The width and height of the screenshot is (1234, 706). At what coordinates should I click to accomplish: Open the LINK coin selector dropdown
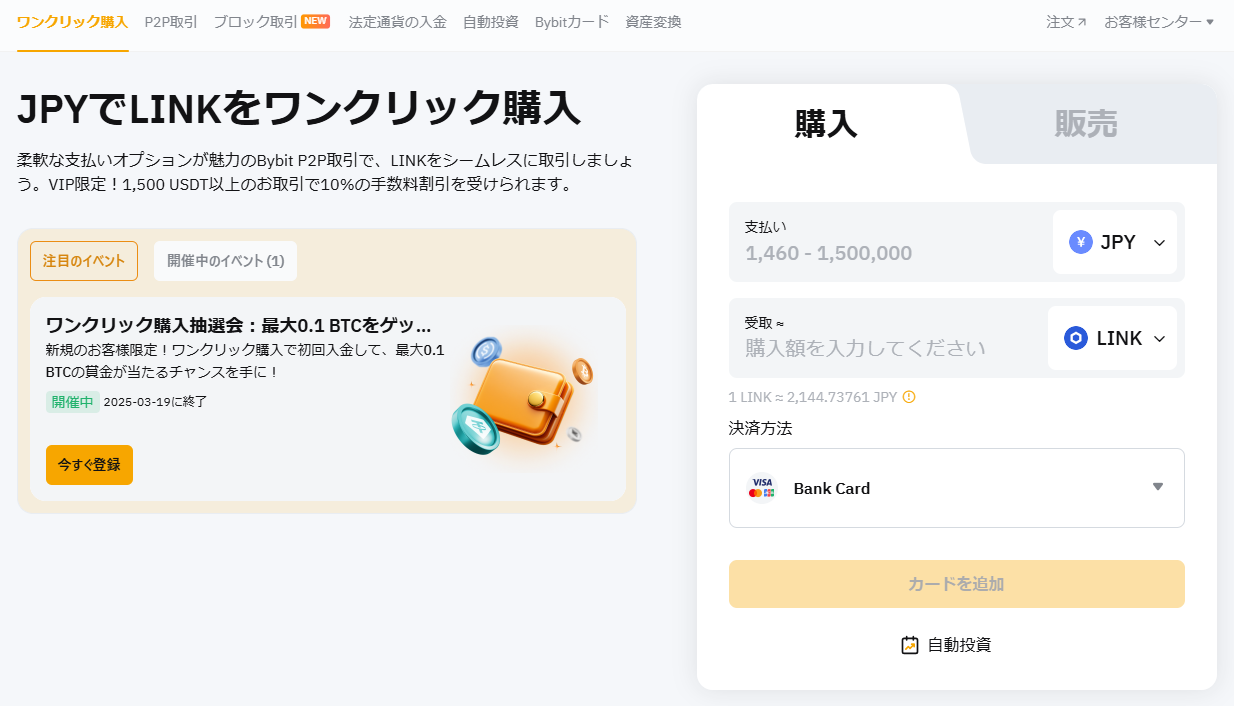pos(1159,338)
